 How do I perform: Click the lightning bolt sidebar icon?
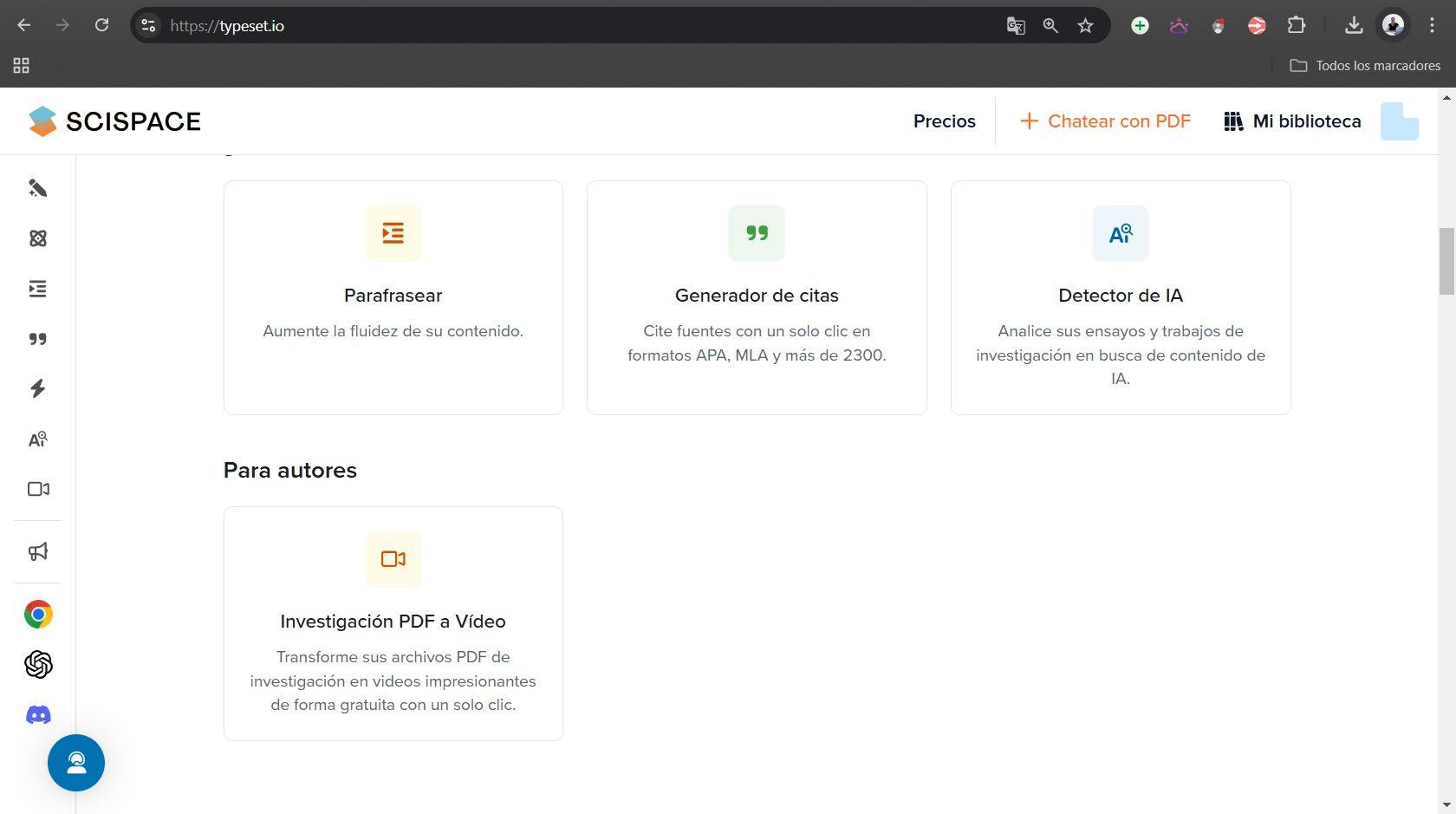click(37, 388)
